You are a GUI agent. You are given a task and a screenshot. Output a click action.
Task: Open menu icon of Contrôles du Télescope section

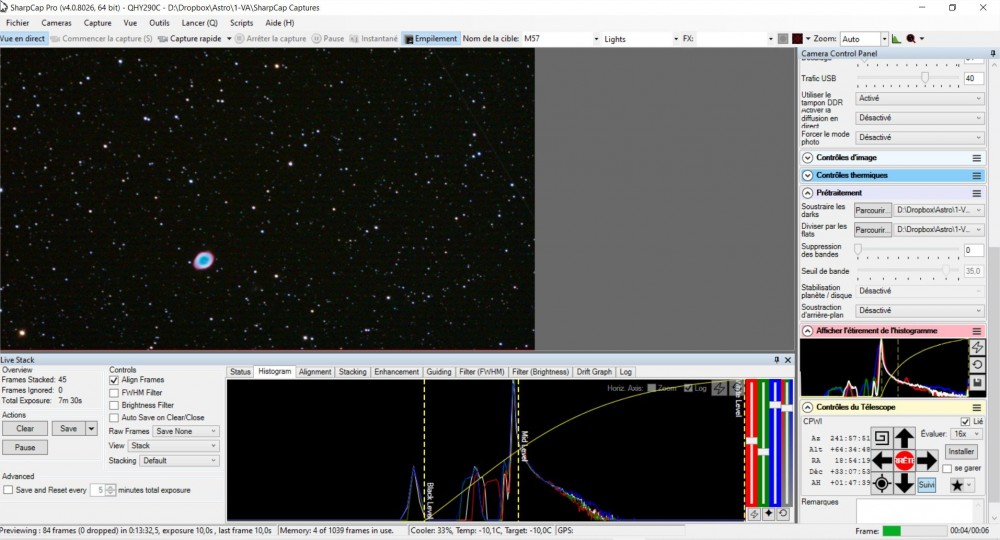[976, 407]
